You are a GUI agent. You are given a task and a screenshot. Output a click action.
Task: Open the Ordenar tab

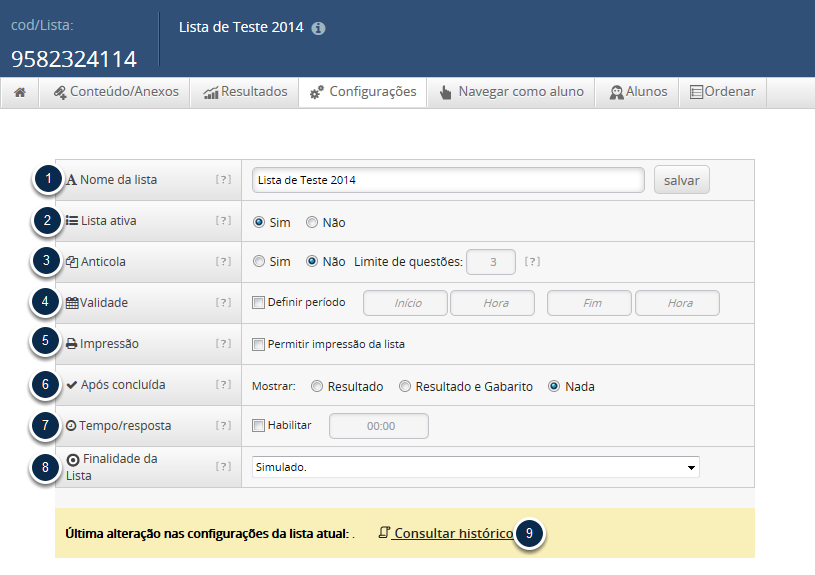point(723,92)
